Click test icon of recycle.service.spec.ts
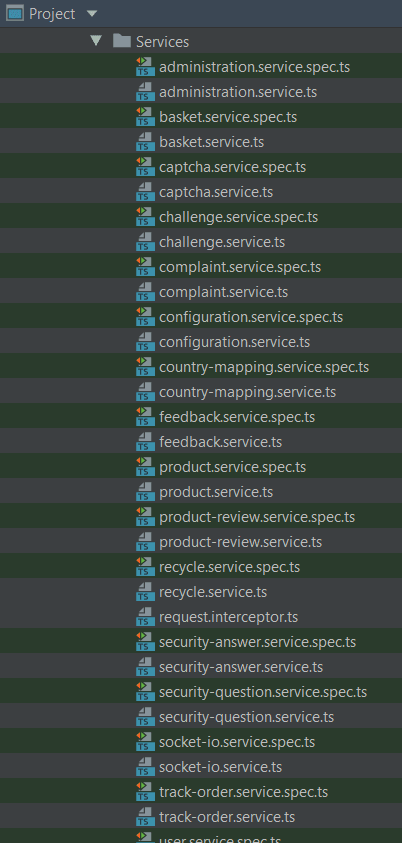 (x=143, y=567)
